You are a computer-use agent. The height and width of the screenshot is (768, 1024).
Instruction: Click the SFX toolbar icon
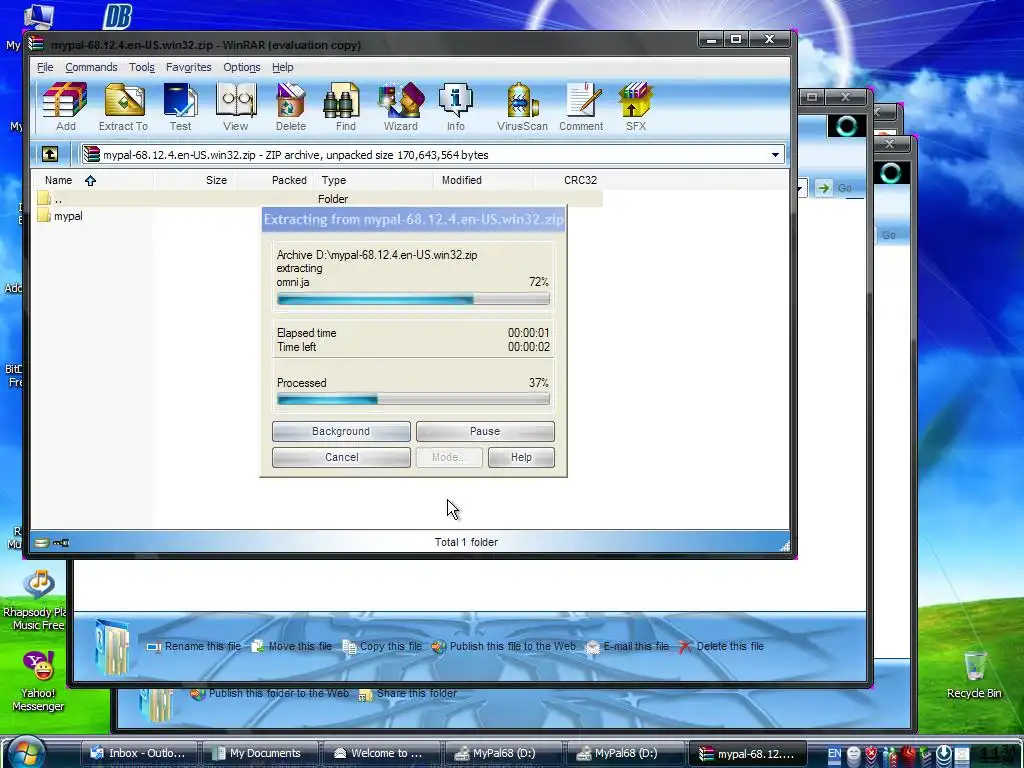635,107
